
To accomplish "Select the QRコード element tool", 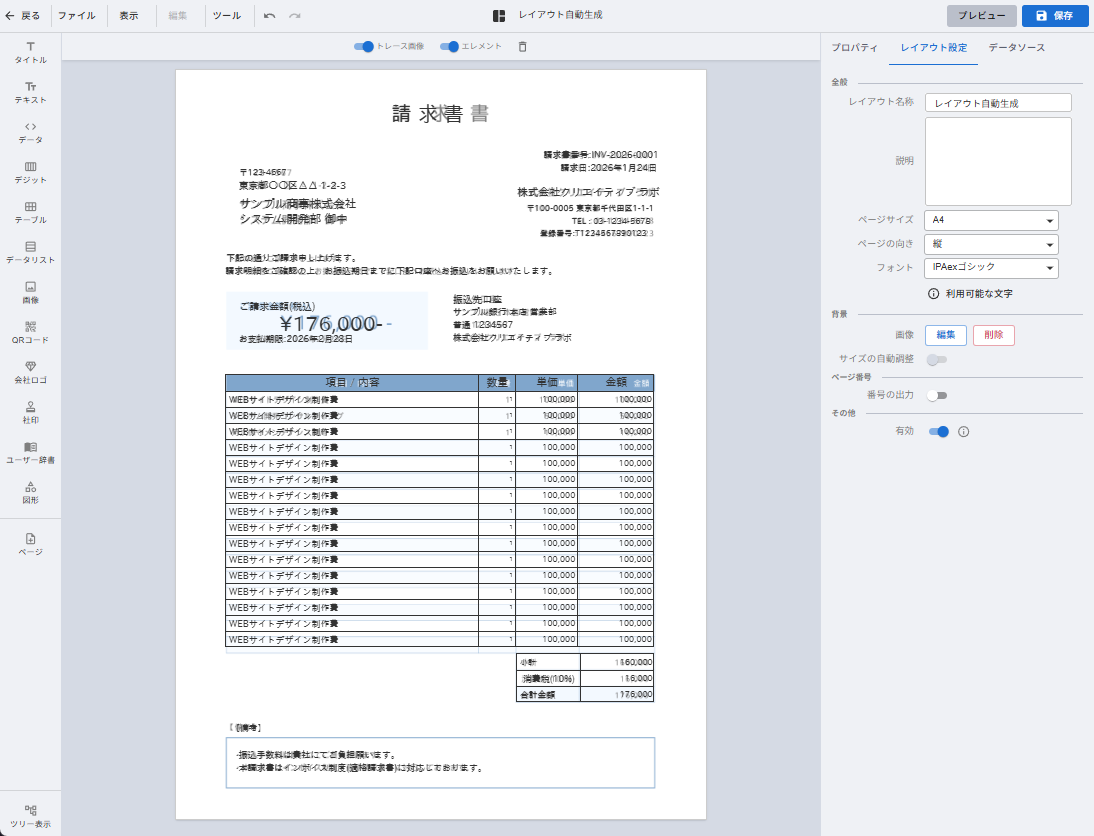I will coord(30,332).
